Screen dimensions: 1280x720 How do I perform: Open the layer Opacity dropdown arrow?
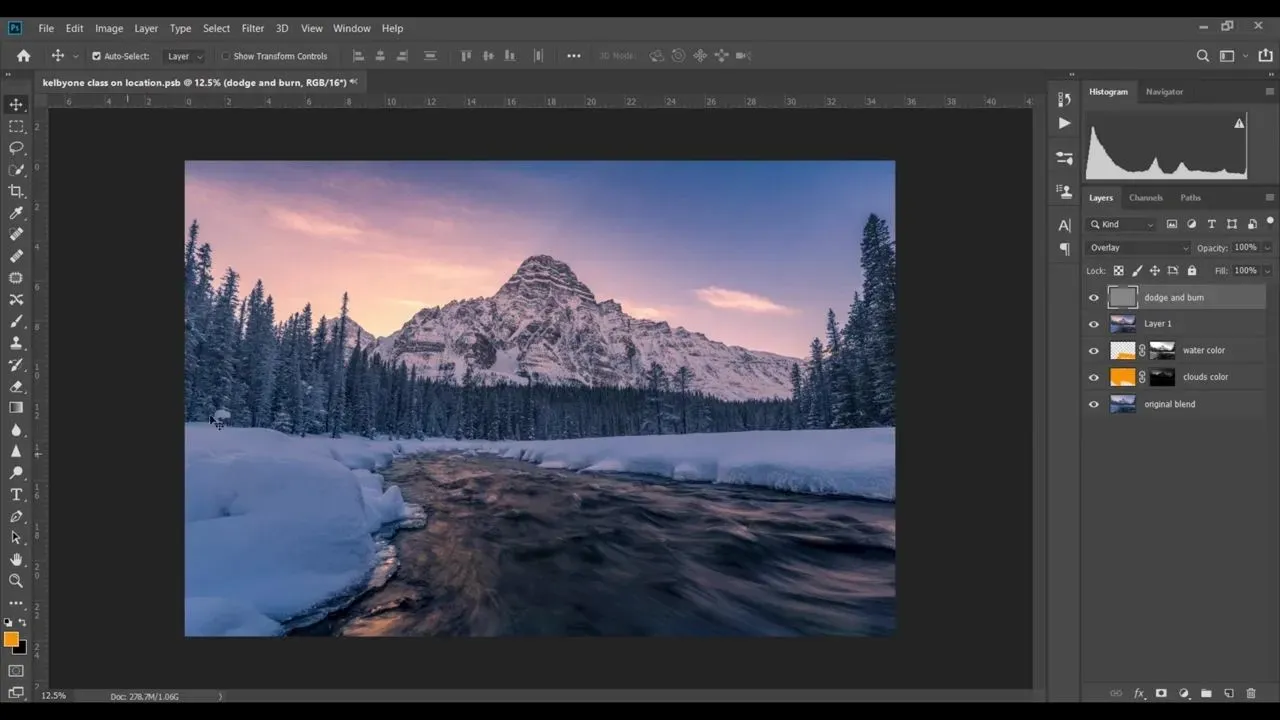(x=1267, y=248)
